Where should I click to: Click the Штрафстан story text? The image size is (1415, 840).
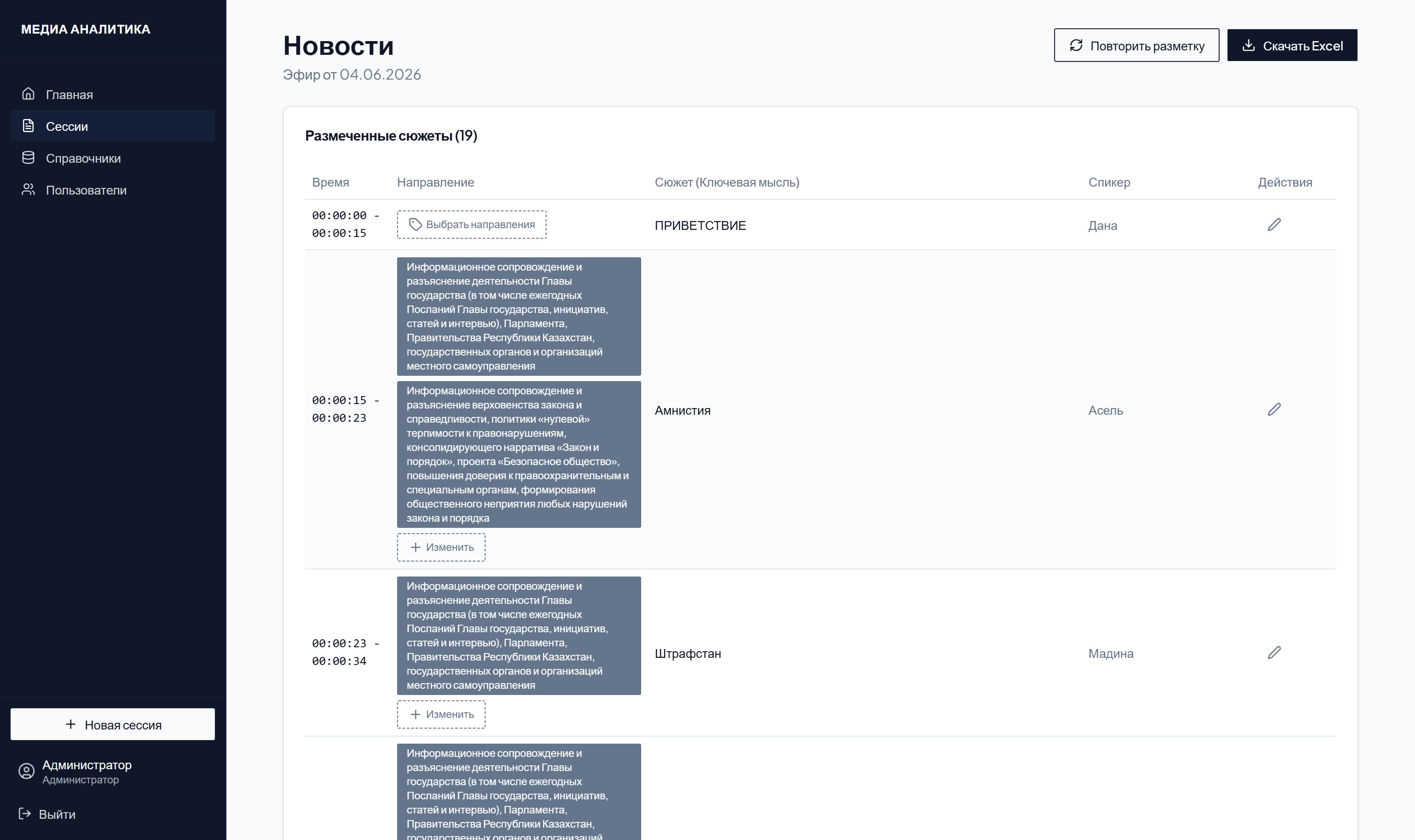[x=688, y=653]
